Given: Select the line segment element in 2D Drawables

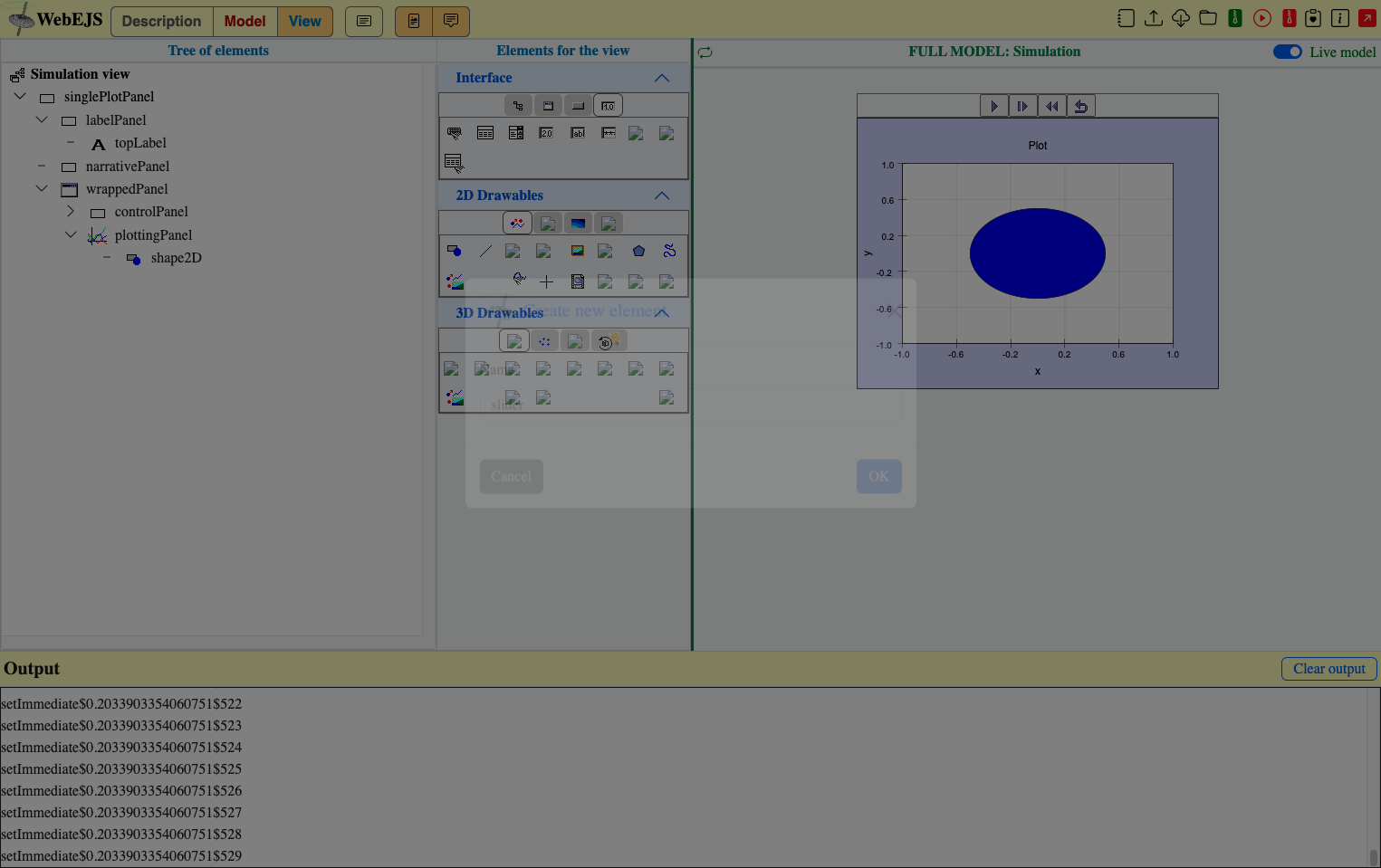Looking at the screenshot, I should pyautogui.click(x=485, y=251).
